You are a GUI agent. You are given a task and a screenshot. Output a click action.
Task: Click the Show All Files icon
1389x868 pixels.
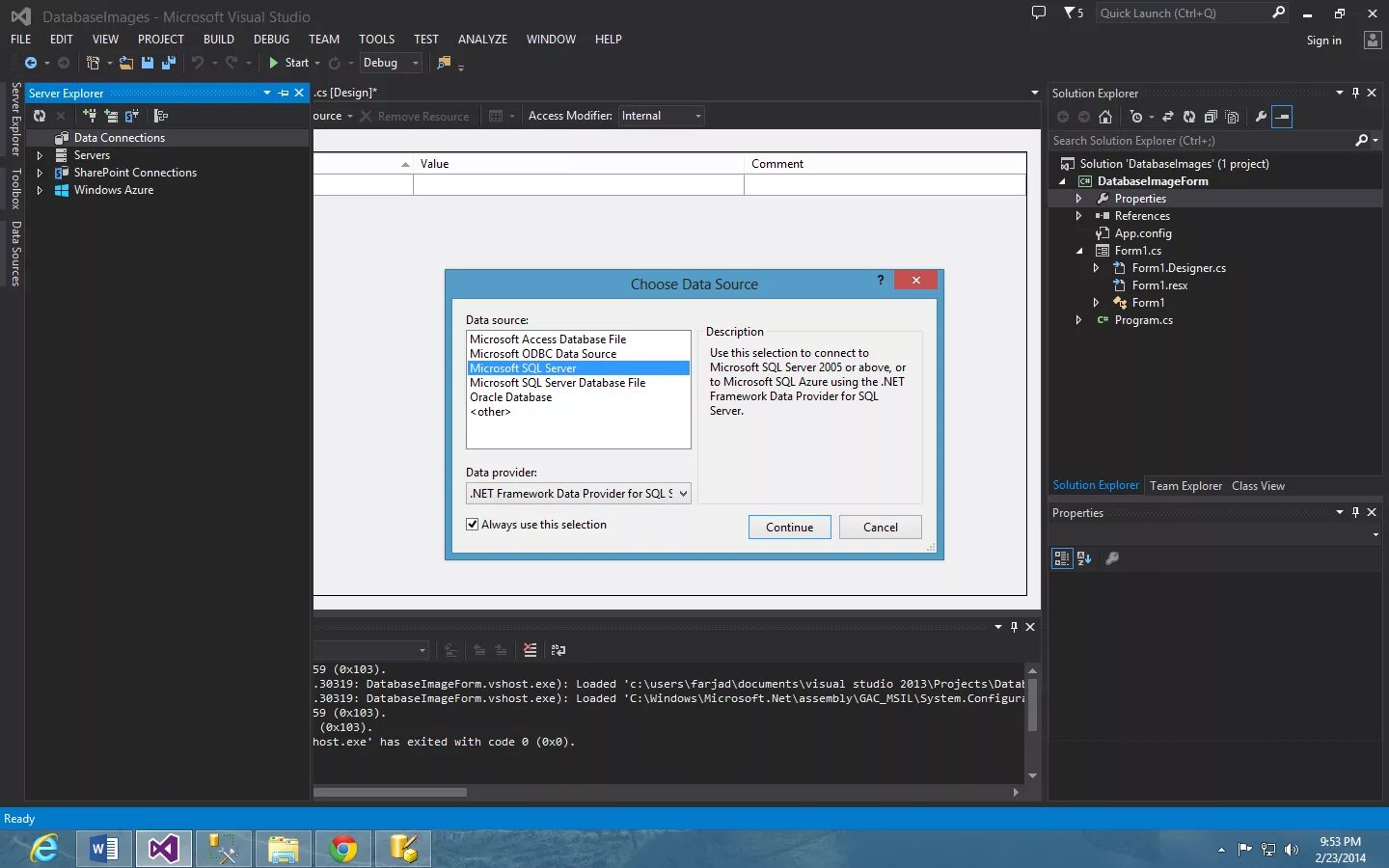pos(1232,117)
